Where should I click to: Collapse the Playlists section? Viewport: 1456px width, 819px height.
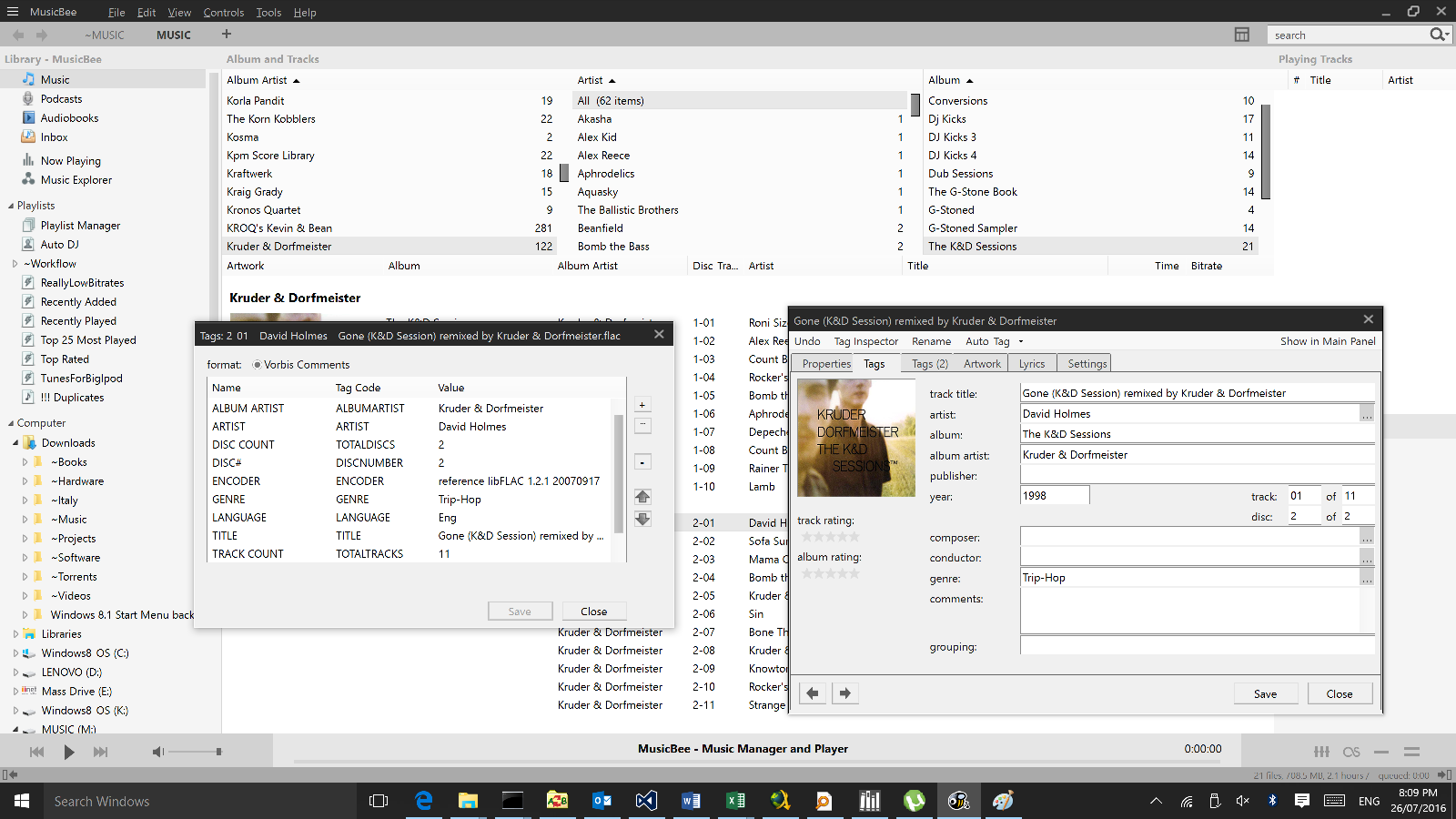pos(11,206)
